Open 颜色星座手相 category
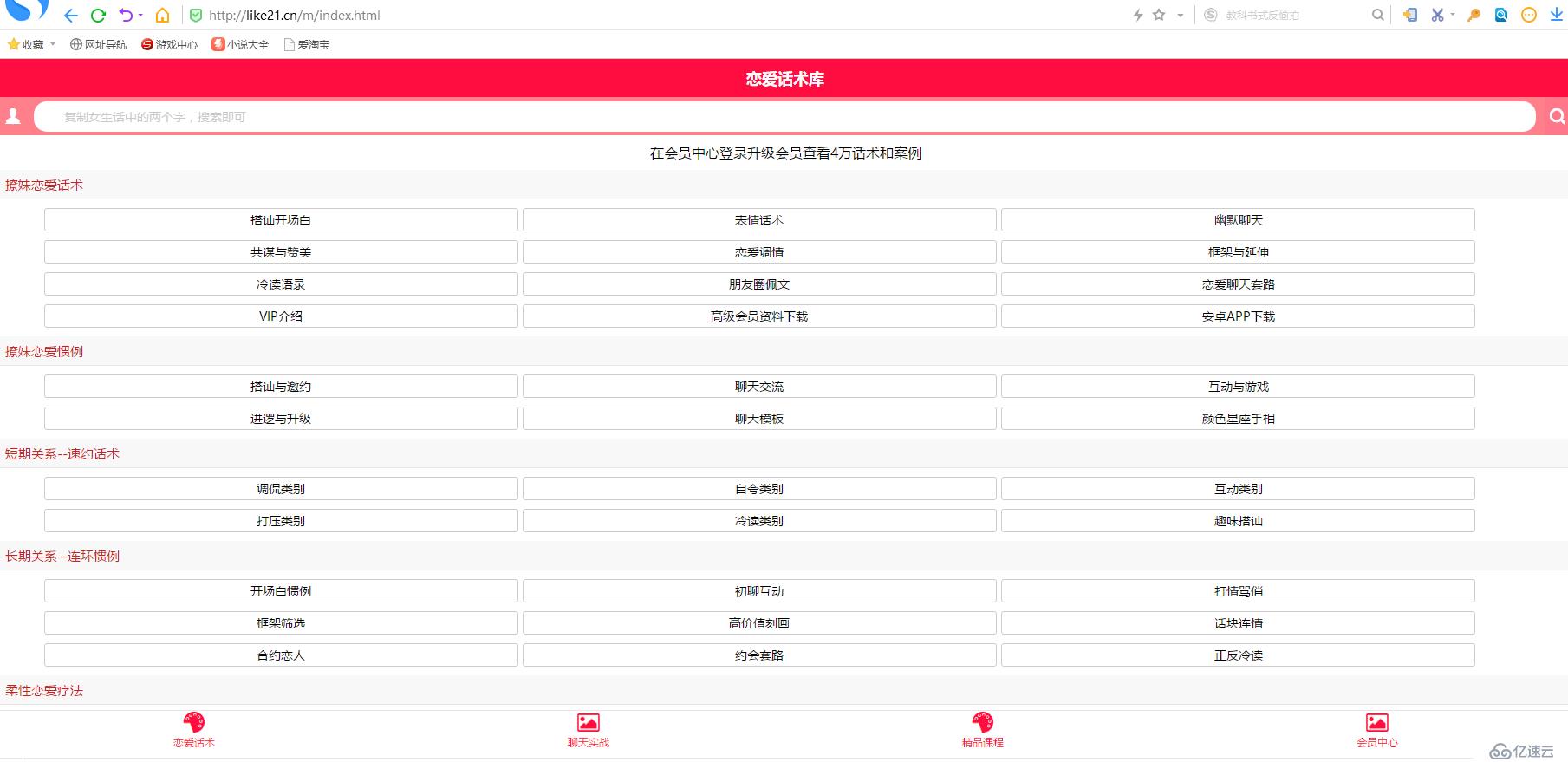This screenshot has width=1568, height=762. pyautogui.click(x=1238, y=419)
